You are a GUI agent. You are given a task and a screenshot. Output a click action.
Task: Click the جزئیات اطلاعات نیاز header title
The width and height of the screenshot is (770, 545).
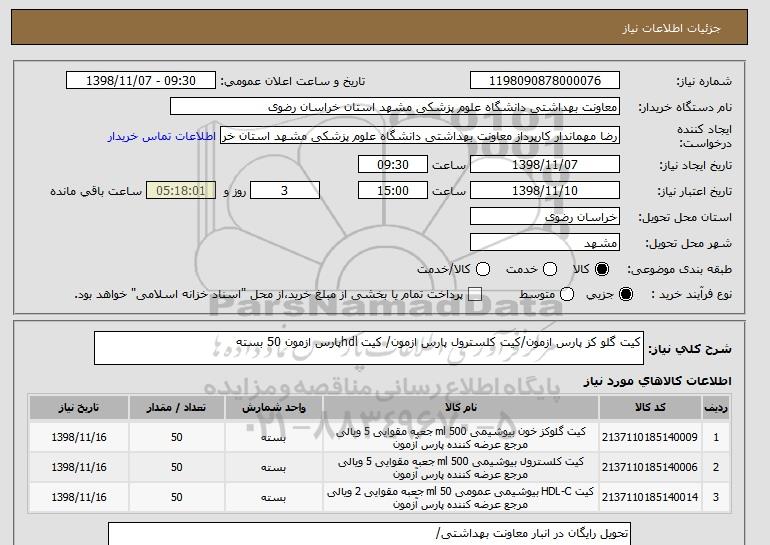tap(671, 28)
